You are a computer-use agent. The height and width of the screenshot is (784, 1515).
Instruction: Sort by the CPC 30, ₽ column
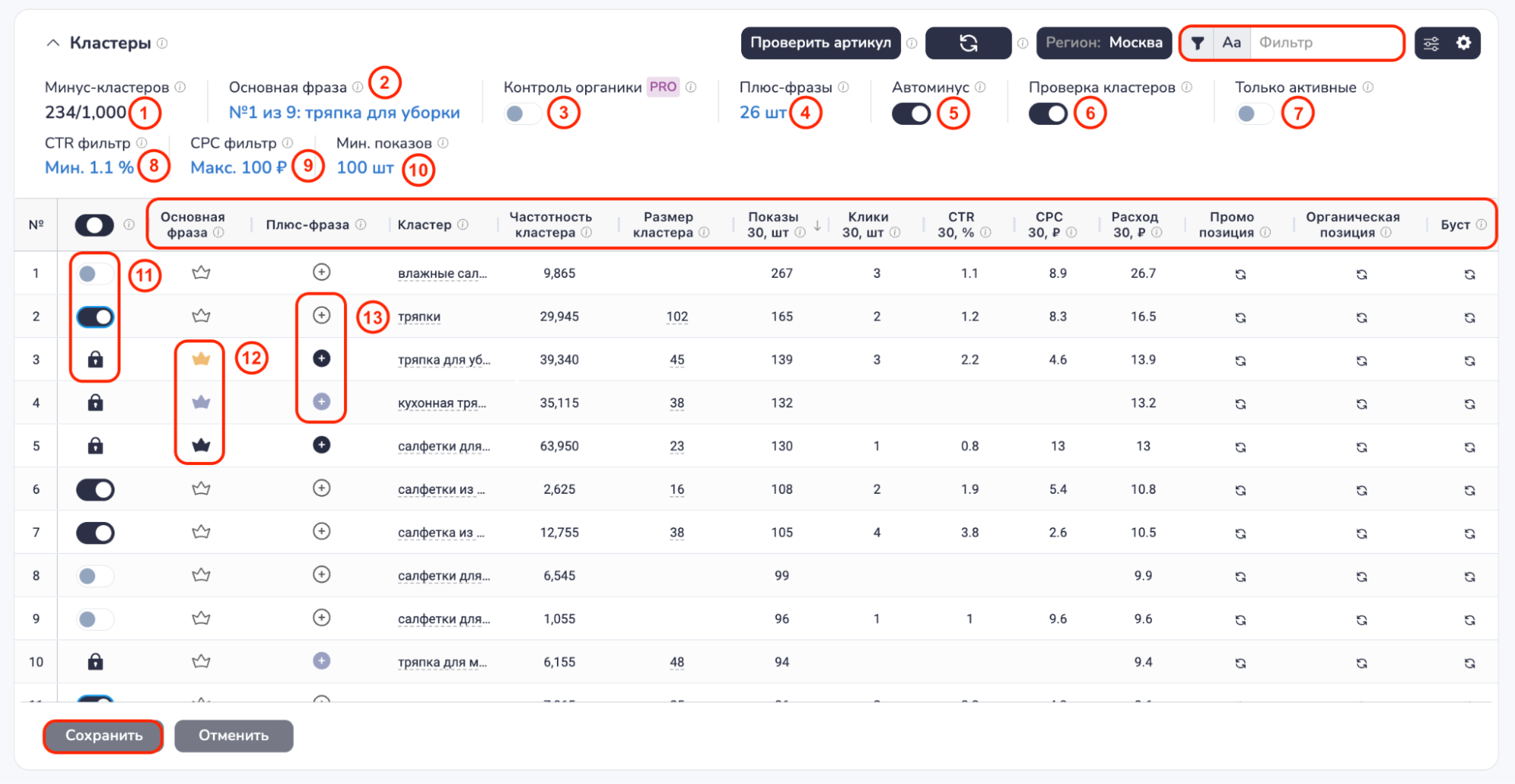(1050, 225)
